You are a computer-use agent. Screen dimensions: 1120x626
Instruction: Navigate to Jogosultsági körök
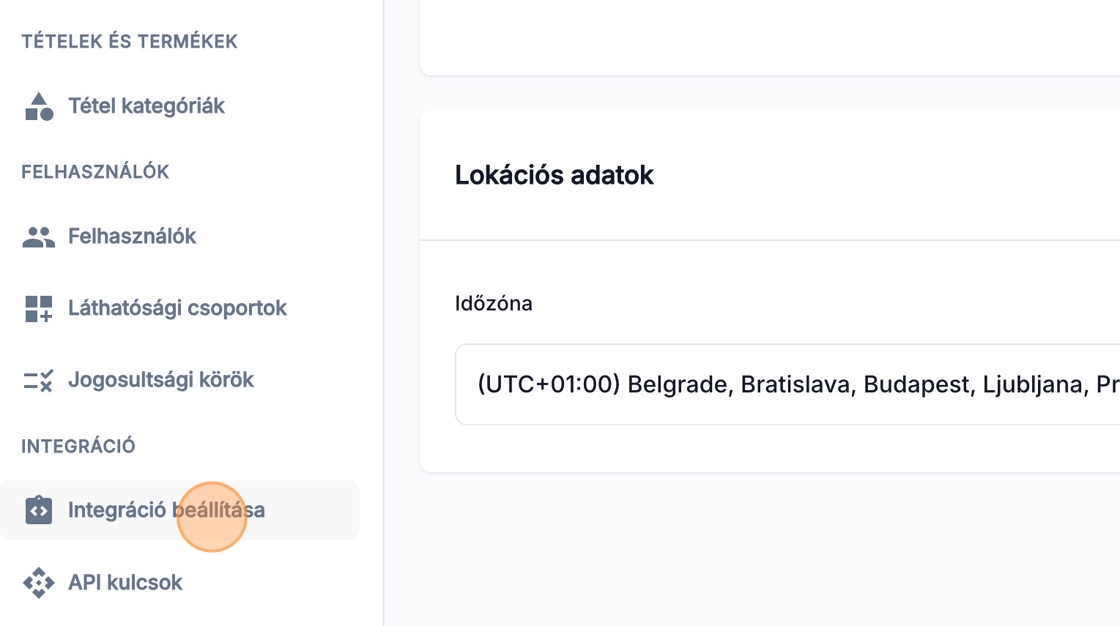(161, 380)
